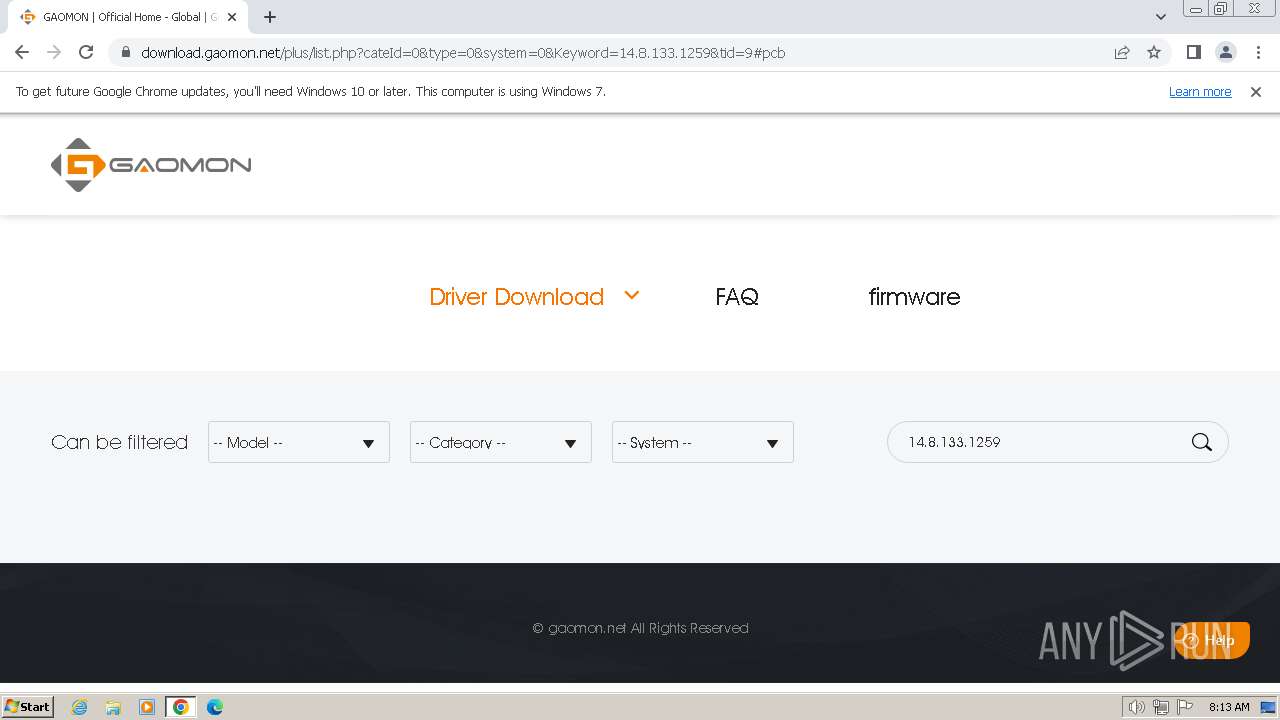The width and height of the screenshot is (1280, 720).
Task: Launch Internet Explorer from taskbar
Action: 80,707
